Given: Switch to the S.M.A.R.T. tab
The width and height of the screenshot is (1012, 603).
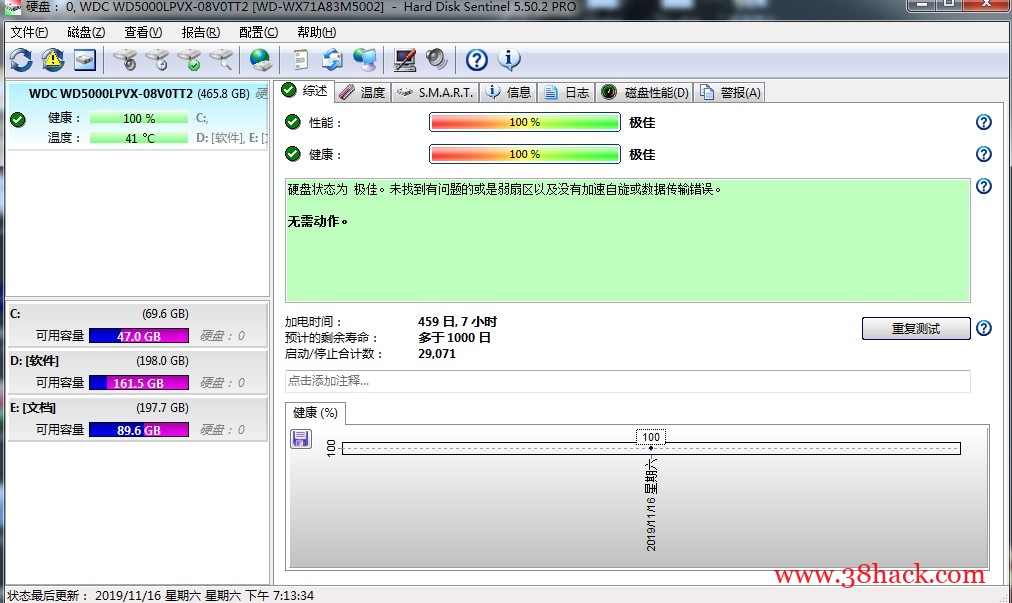Looking at the screenshot, I should [x=435, y=92].
